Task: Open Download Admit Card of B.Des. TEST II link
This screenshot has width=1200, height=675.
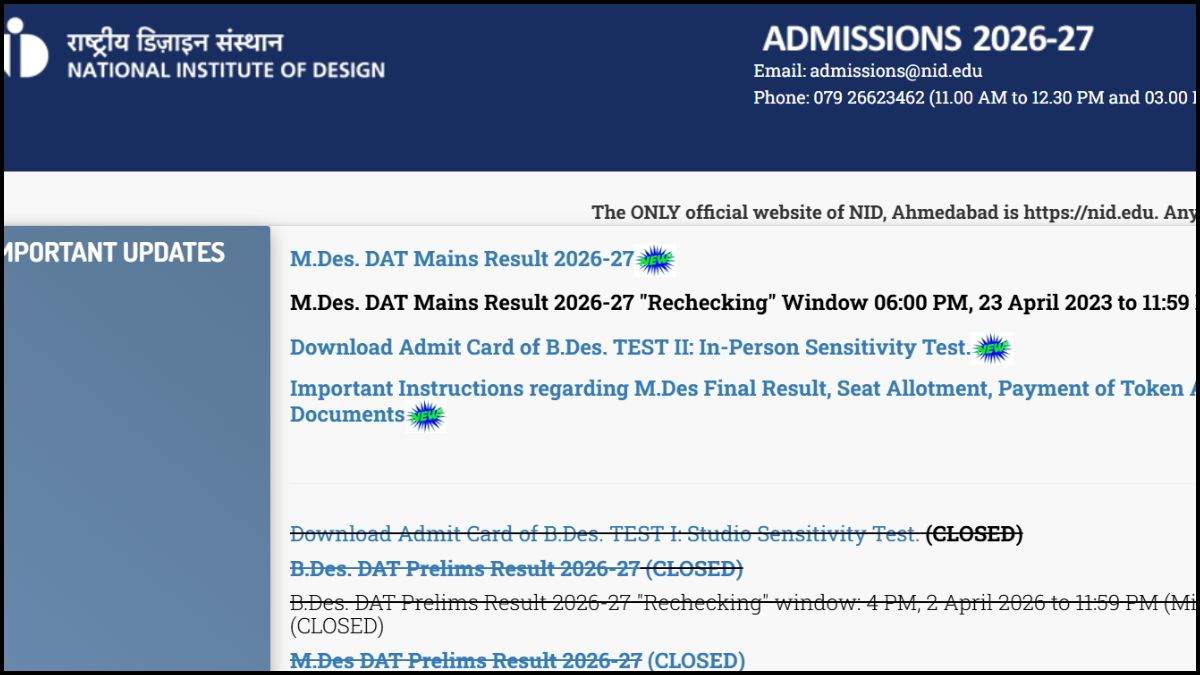Action: pos(629,348)
